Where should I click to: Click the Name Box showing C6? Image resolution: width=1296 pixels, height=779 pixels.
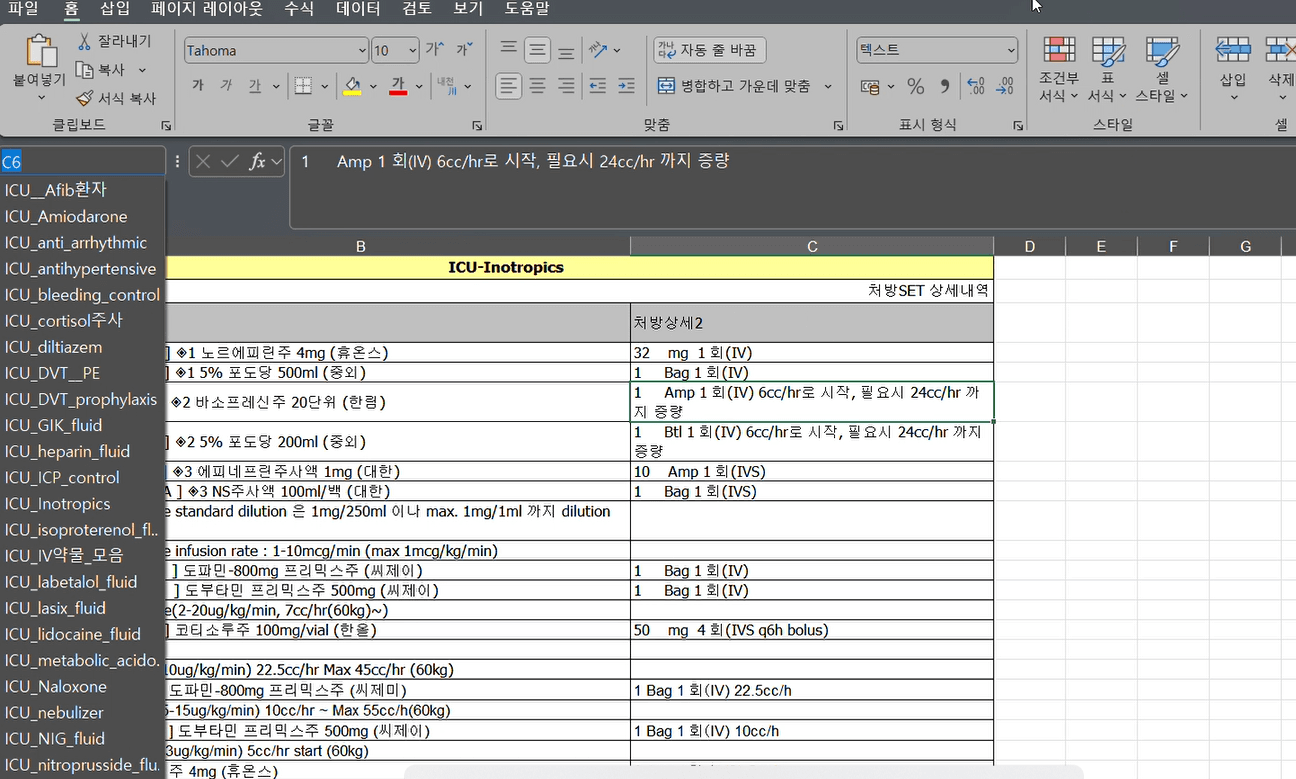pyautogui.click(x=82, y=161)
